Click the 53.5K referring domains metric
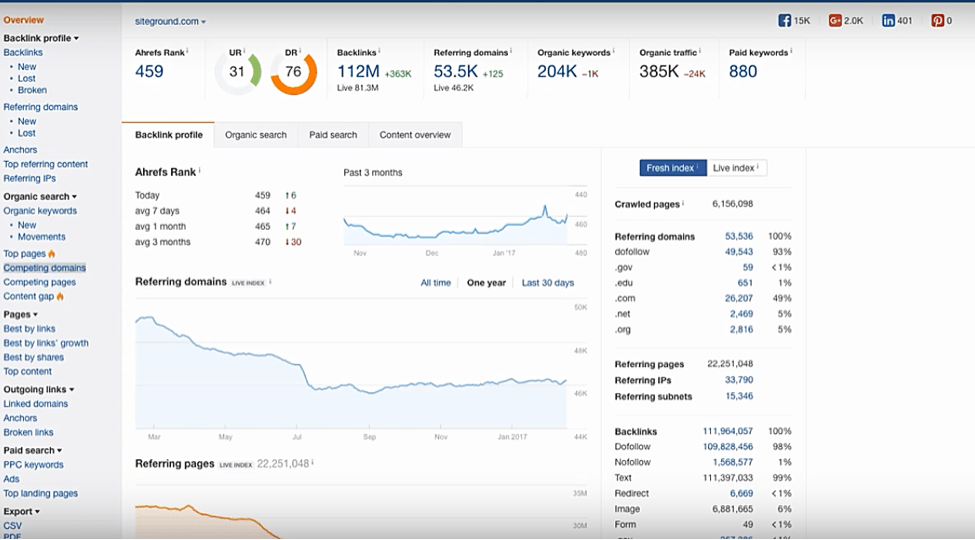975x540 pixels. point(456,72)
